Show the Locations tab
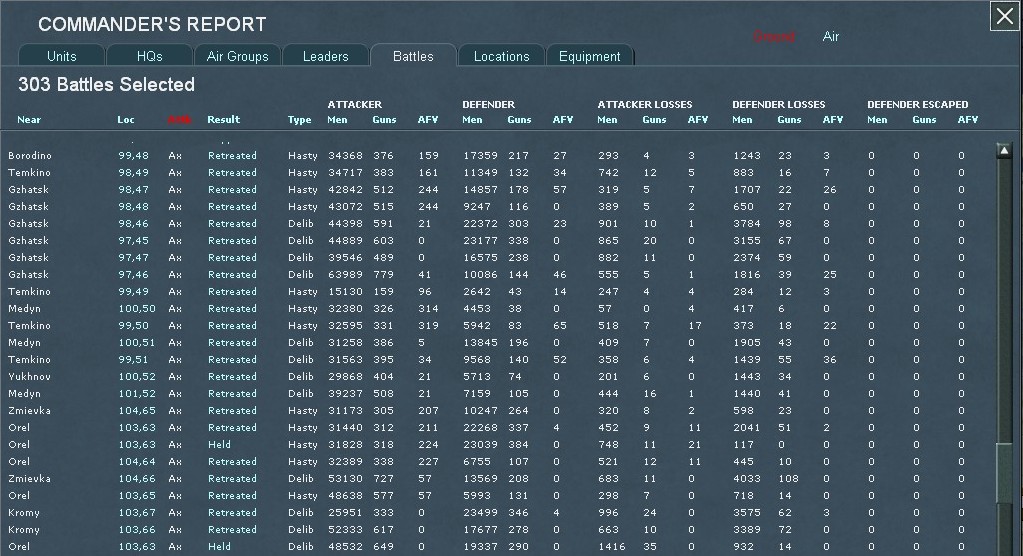This screenshot has width=1023, height=556. click(x=501, y=56)
